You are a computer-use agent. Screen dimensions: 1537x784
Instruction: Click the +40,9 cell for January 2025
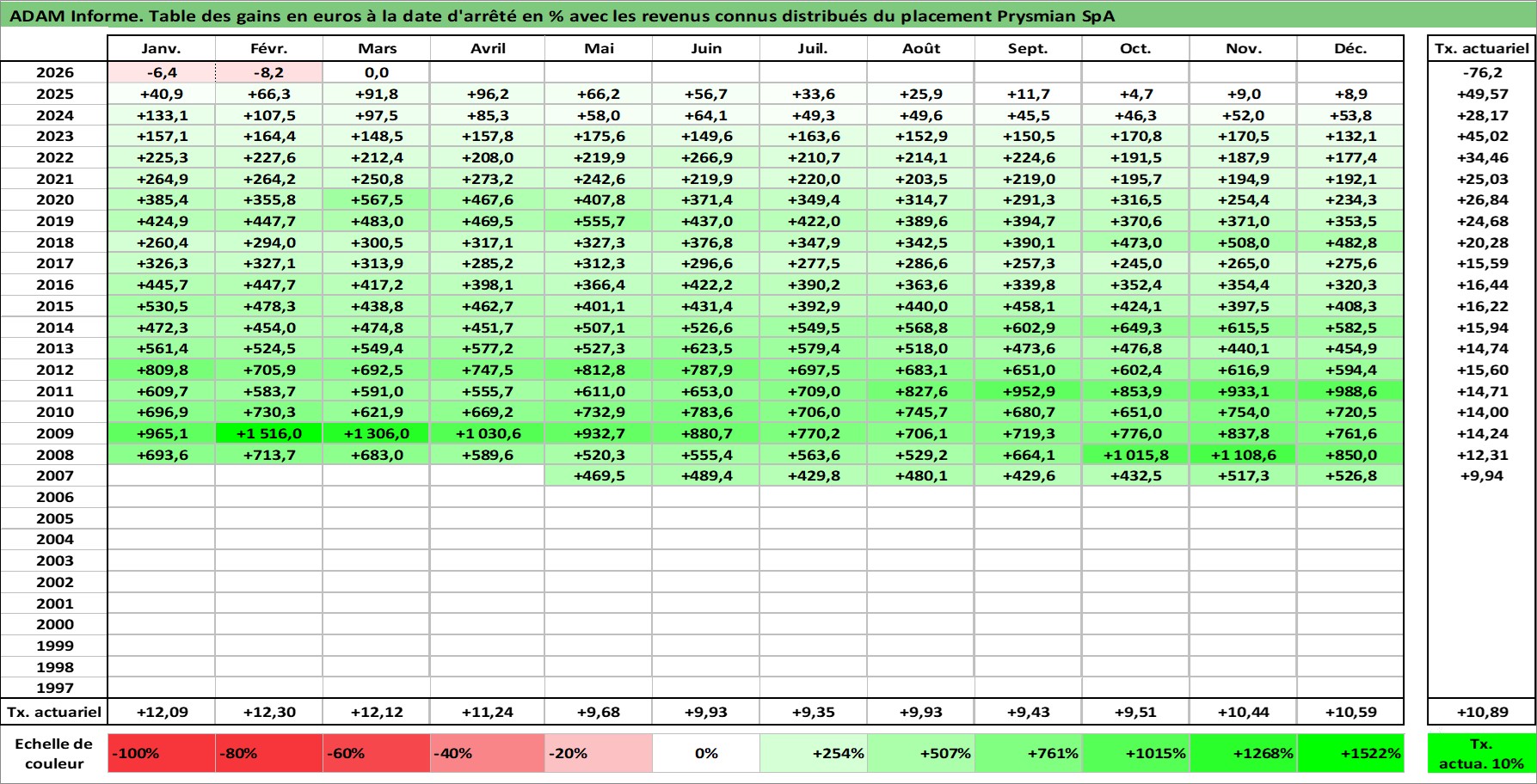(162, 94)
